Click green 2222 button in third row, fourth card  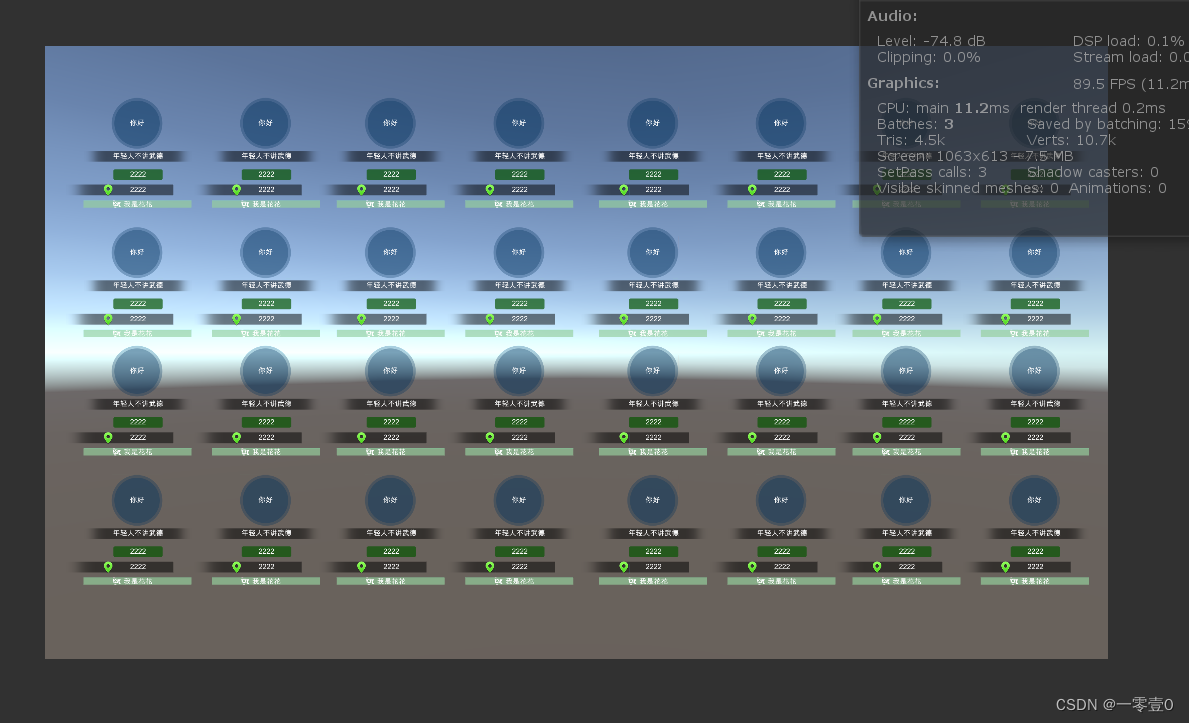[x=519, y=422]
